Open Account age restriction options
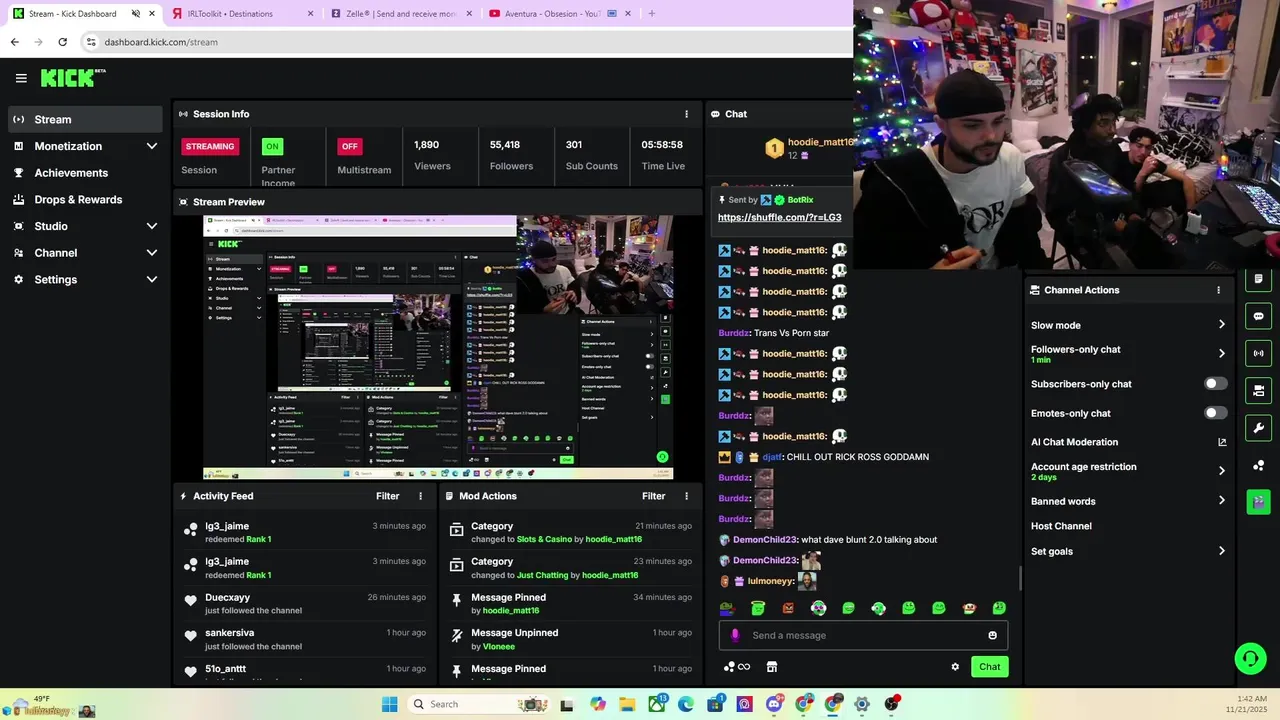The image size is (1280, 720). [1128, 471]
